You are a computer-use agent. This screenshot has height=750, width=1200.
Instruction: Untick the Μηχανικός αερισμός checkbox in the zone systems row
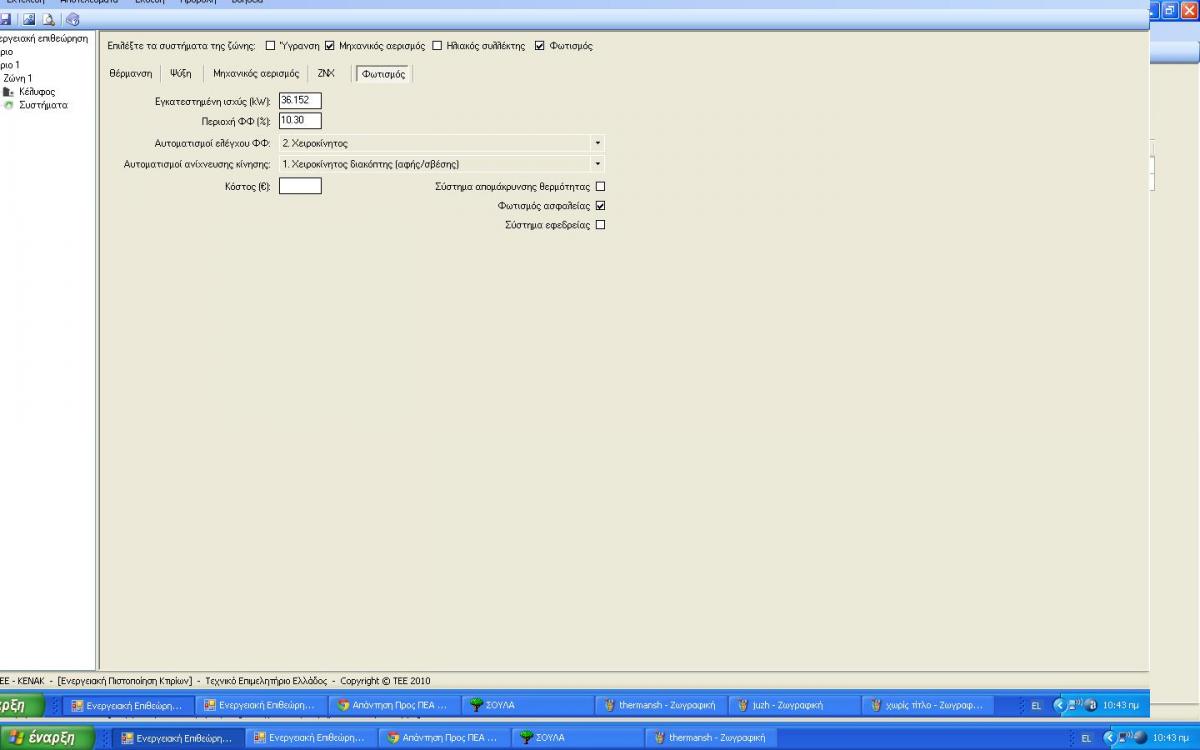[330, 46]
